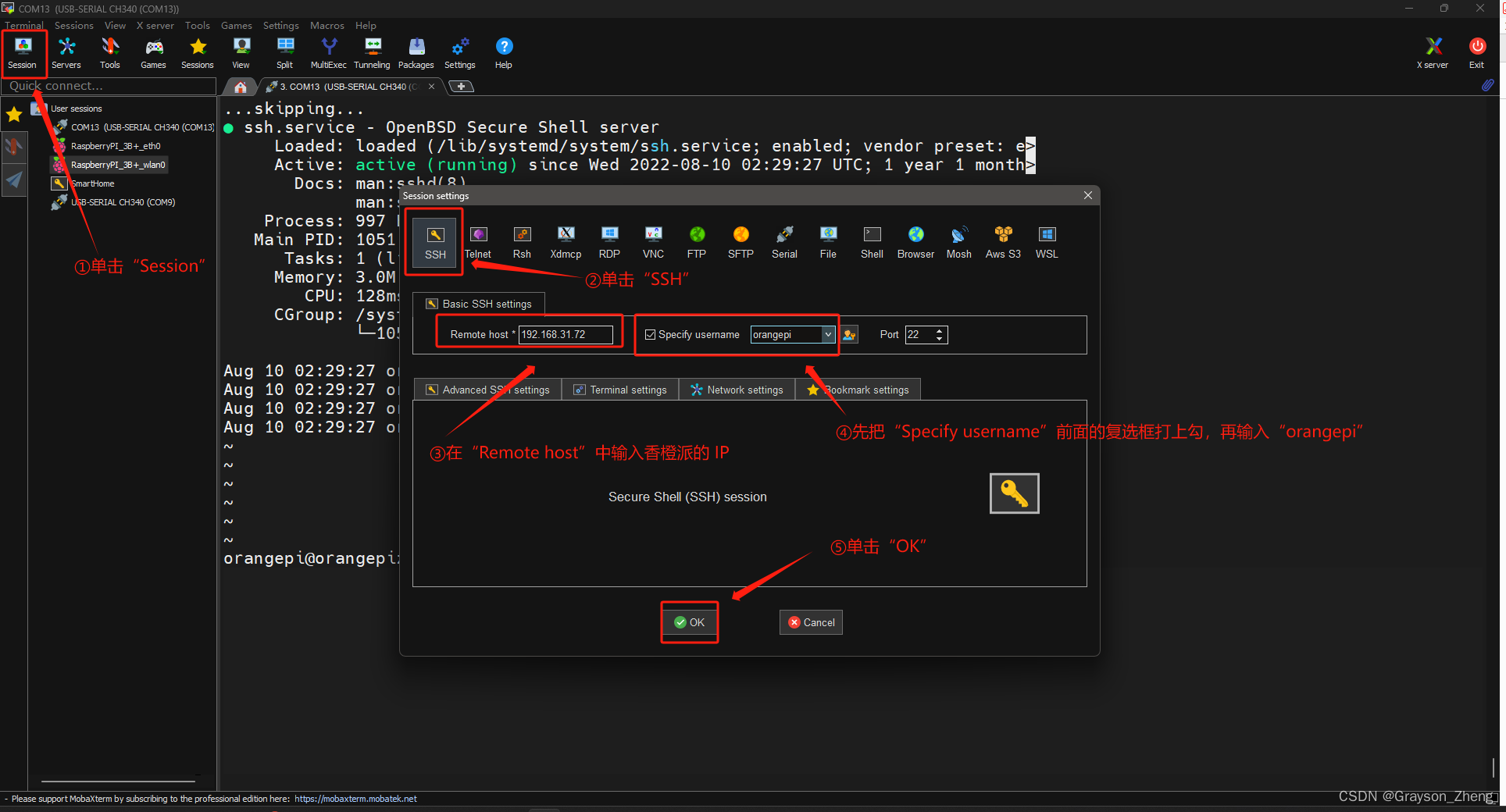
Task: Open the Macros menu
Action: click(327, 25)
